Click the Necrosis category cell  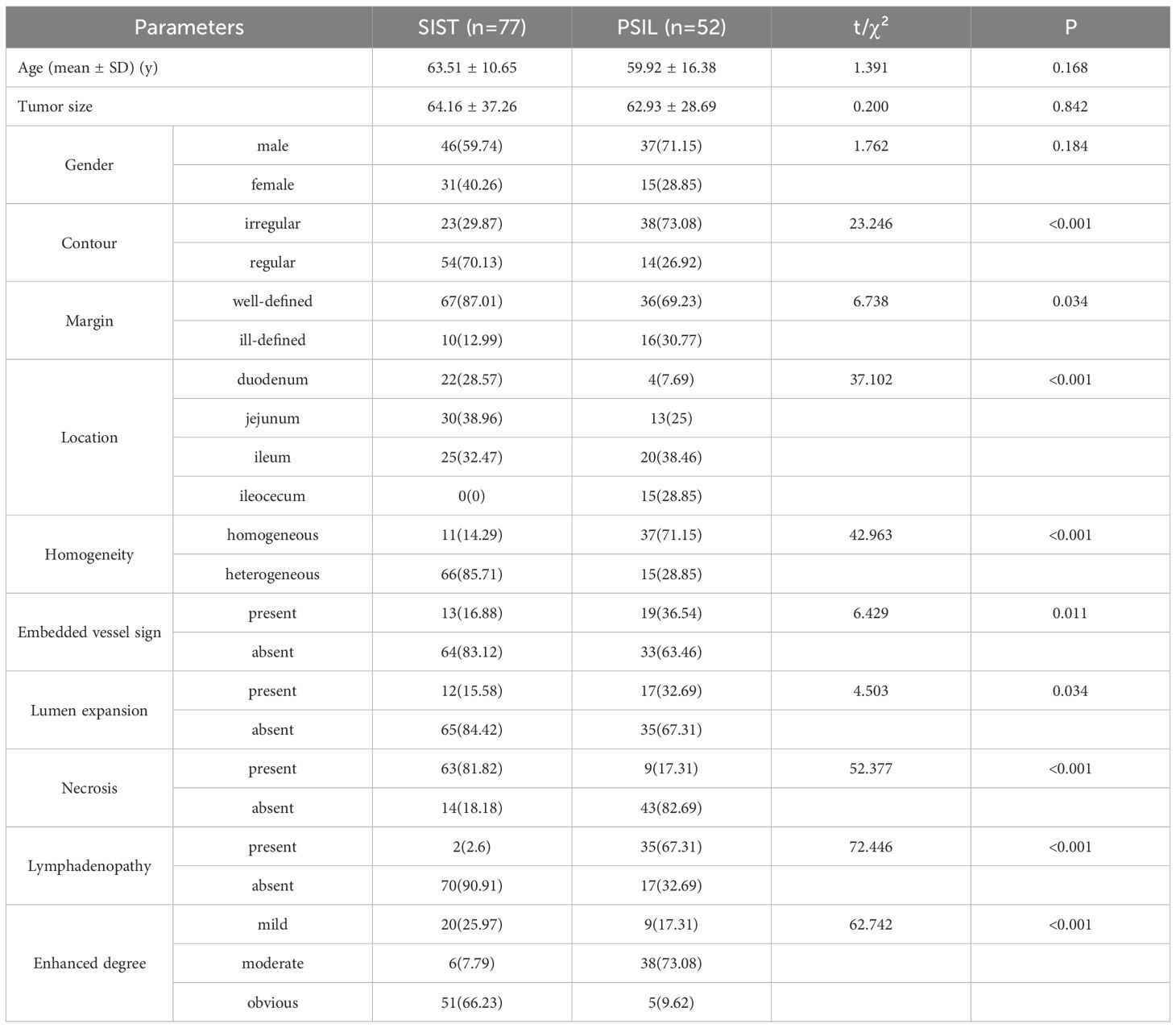click(x=89, y=788)
